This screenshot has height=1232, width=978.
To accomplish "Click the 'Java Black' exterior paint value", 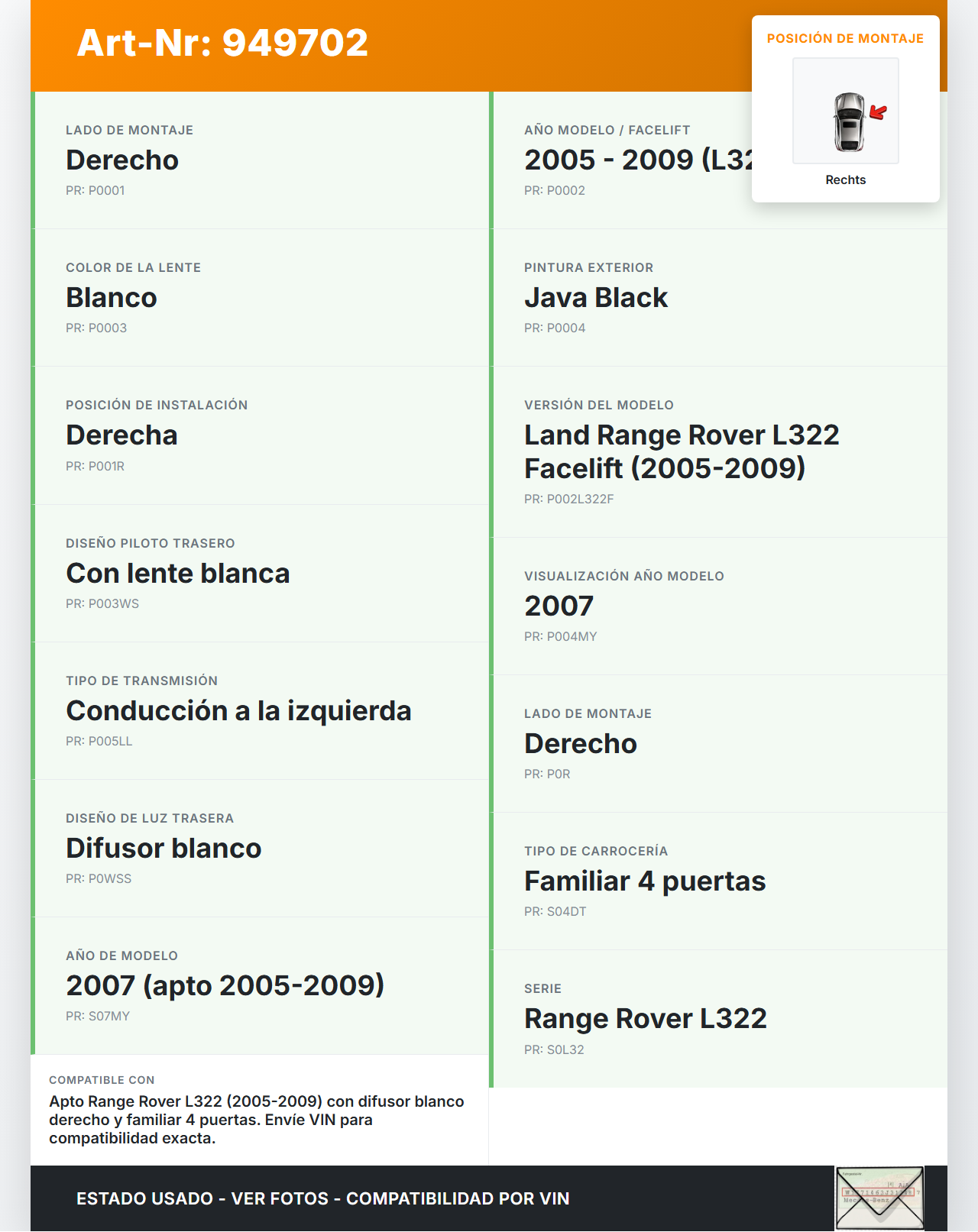I will [x=595, y=298].
